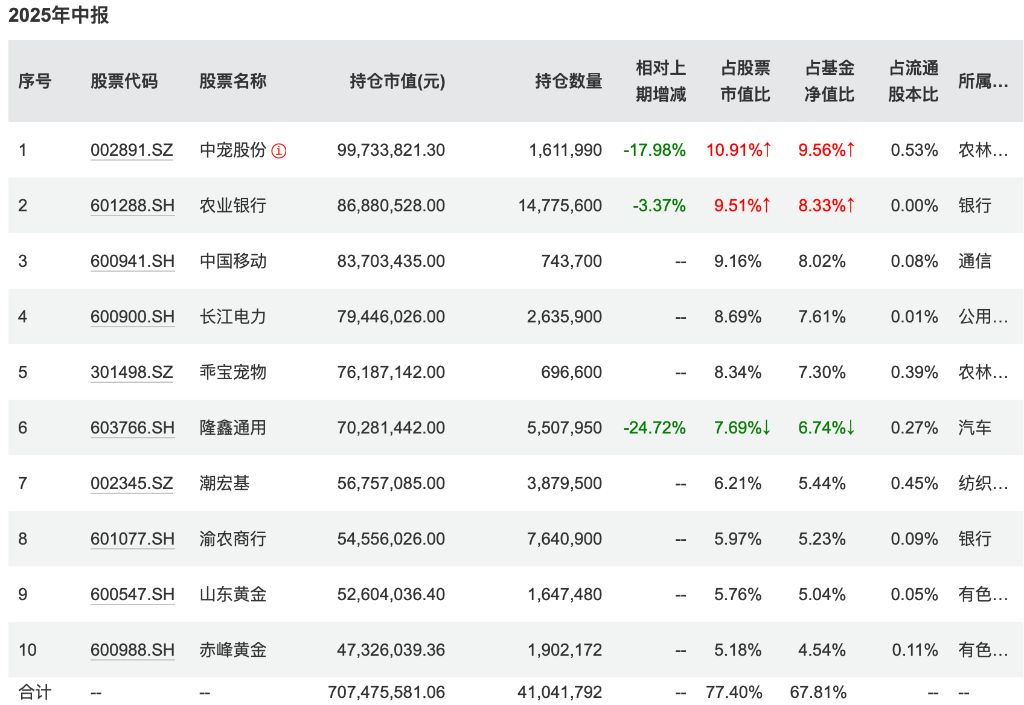
Task: Click industry cell 汽车
Action: point(975,428)
